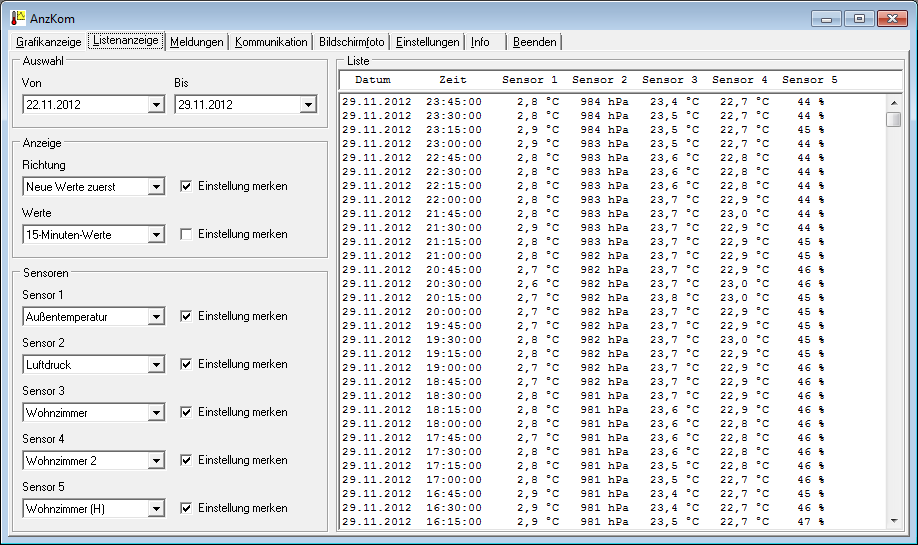The width and height of the screenshot is (918, 545).
Task: Open the Einstellungen tab
Action: 427,42
